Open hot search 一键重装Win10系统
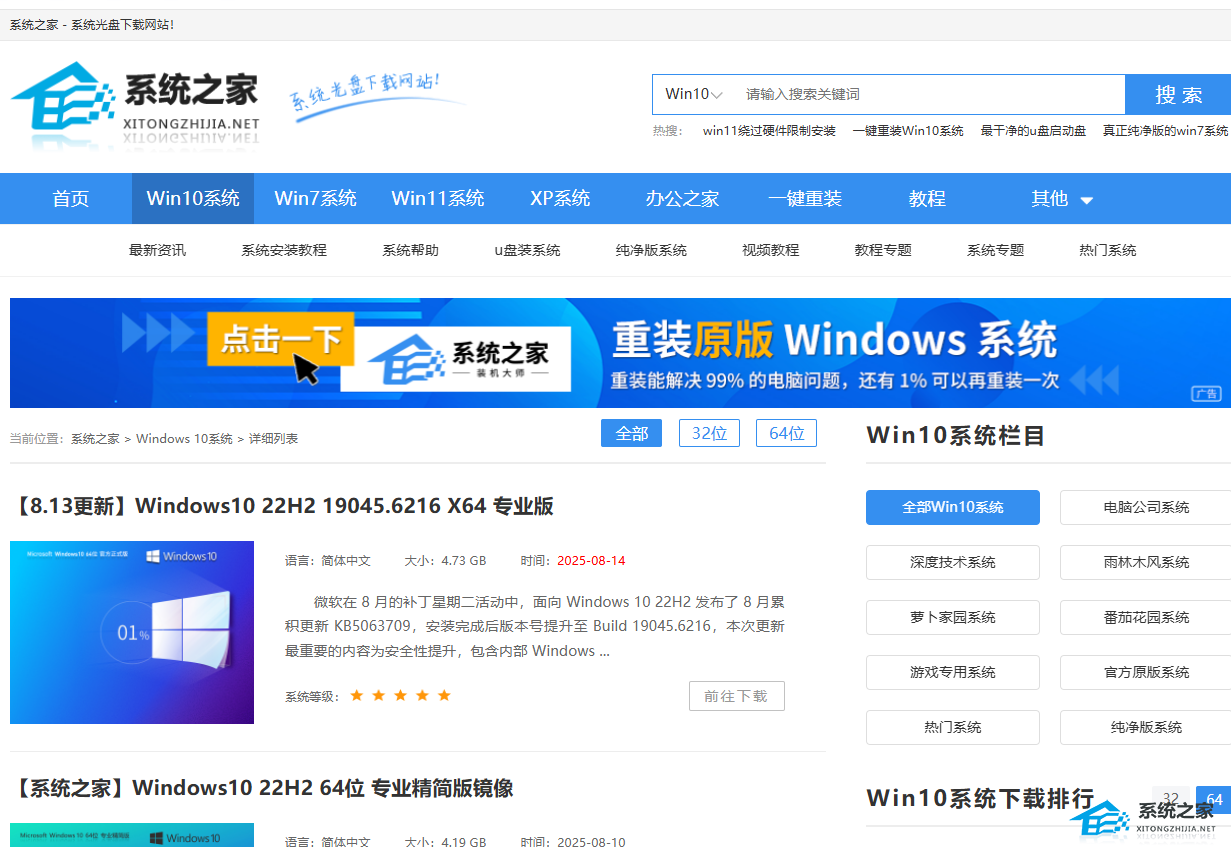The width and height of the screenshot is (1231, 847). (x=908, y=131)
